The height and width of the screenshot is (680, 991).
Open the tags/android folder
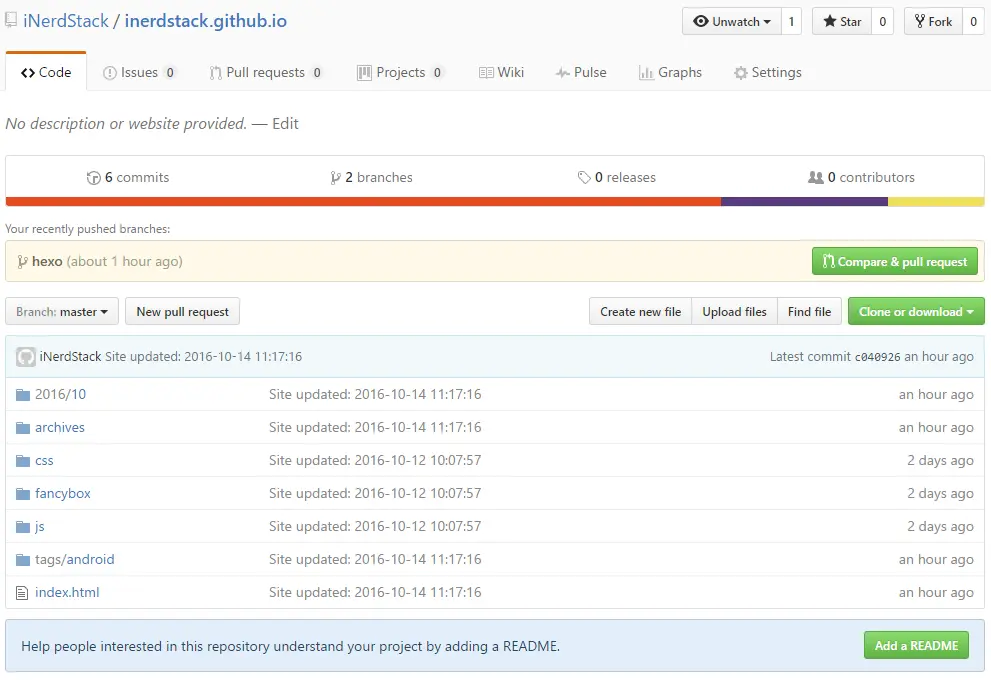[x=75, y=560]
